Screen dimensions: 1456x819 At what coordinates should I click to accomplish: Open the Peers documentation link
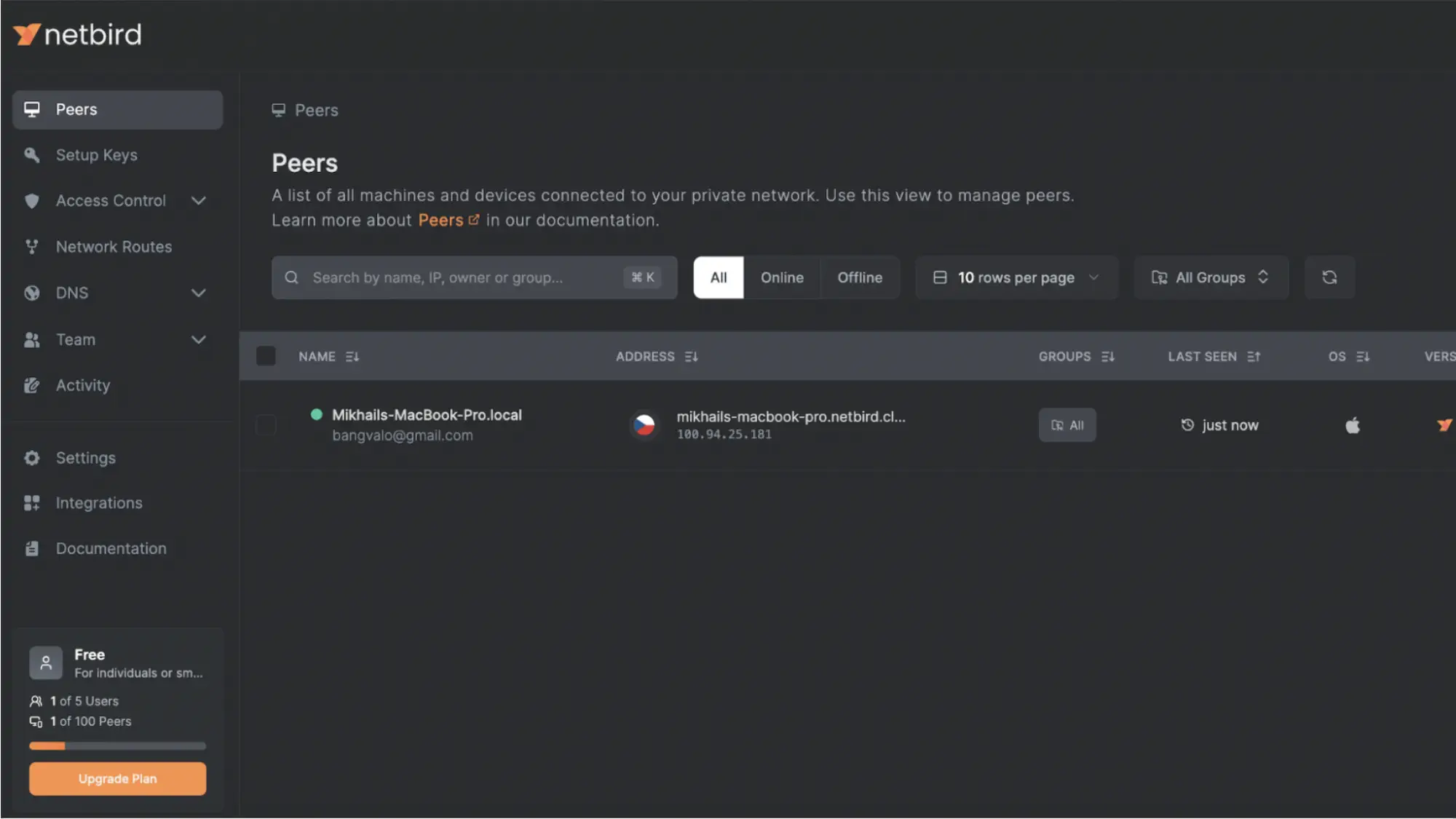(x=440, y=219)
